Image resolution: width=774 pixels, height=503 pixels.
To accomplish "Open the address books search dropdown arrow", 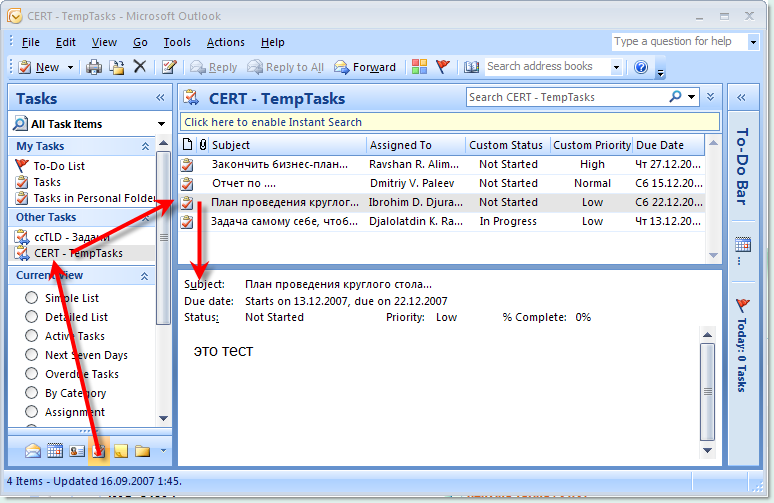I will pyautogui.click(x=616, y=67).
